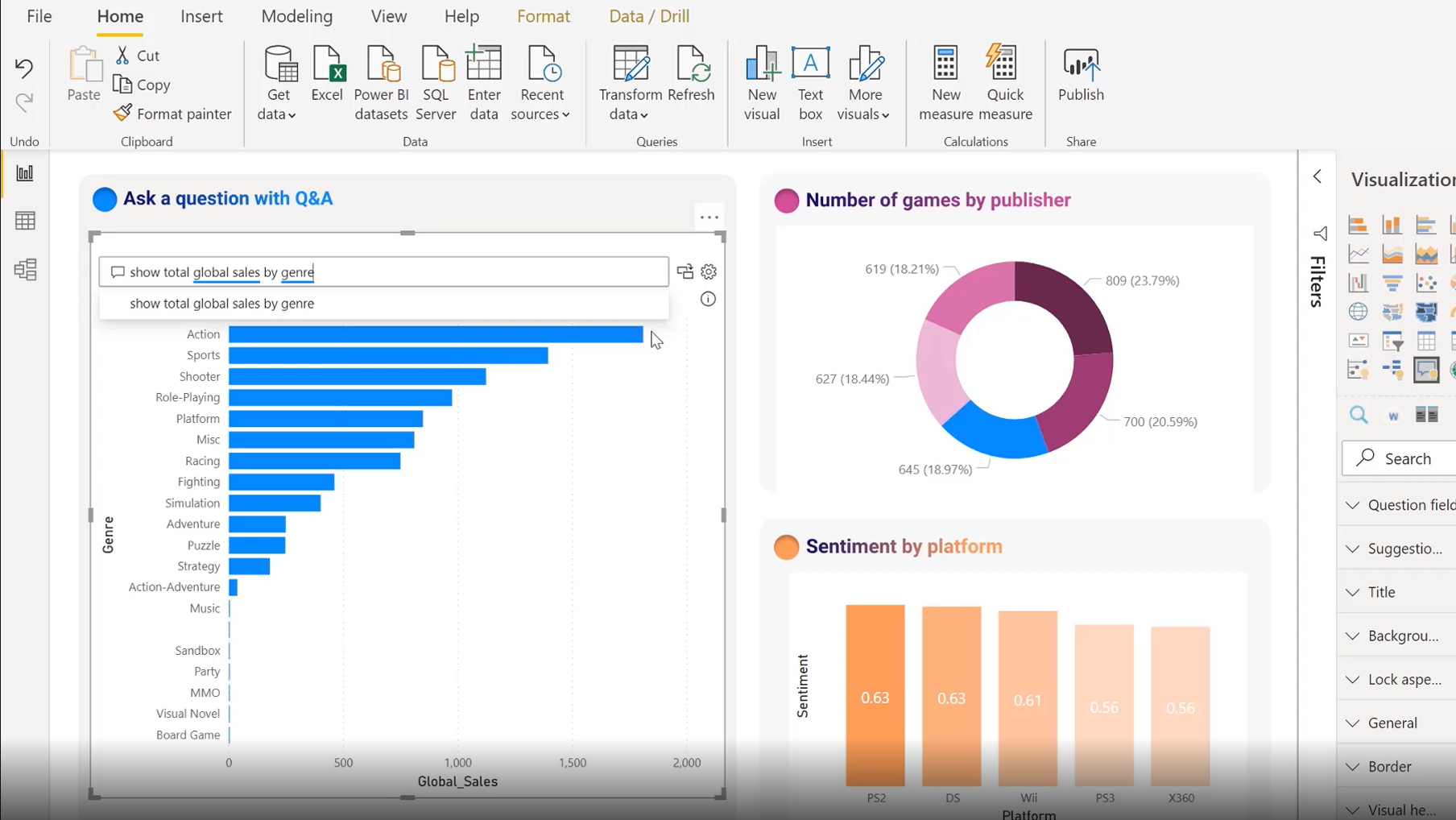Click Format painter button

click(173, 114)
